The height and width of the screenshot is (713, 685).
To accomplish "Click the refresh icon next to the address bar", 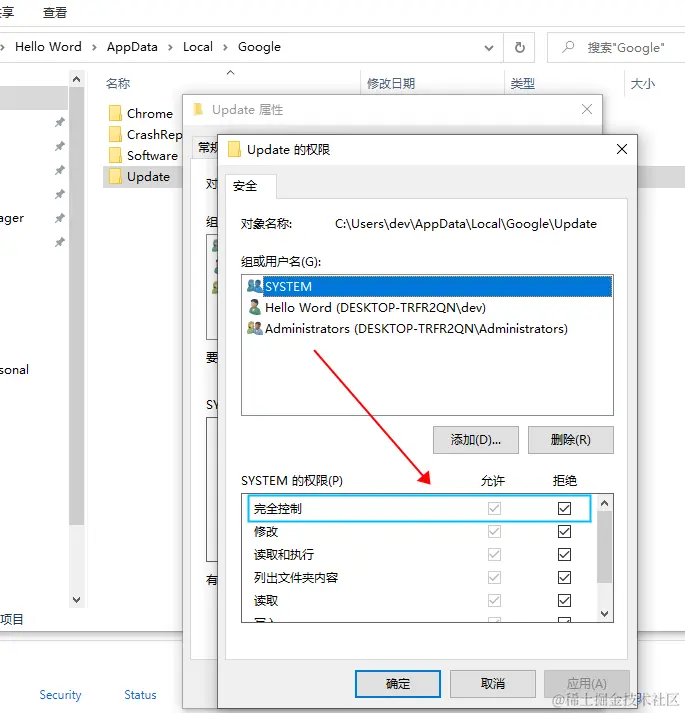I will 519,47.
